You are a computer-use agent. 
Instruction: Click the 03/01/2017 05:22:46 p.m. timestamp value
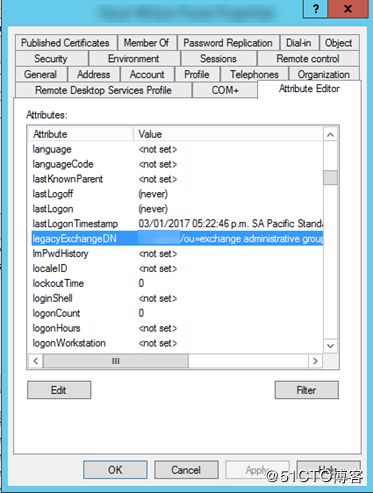(x=230, y=224)
